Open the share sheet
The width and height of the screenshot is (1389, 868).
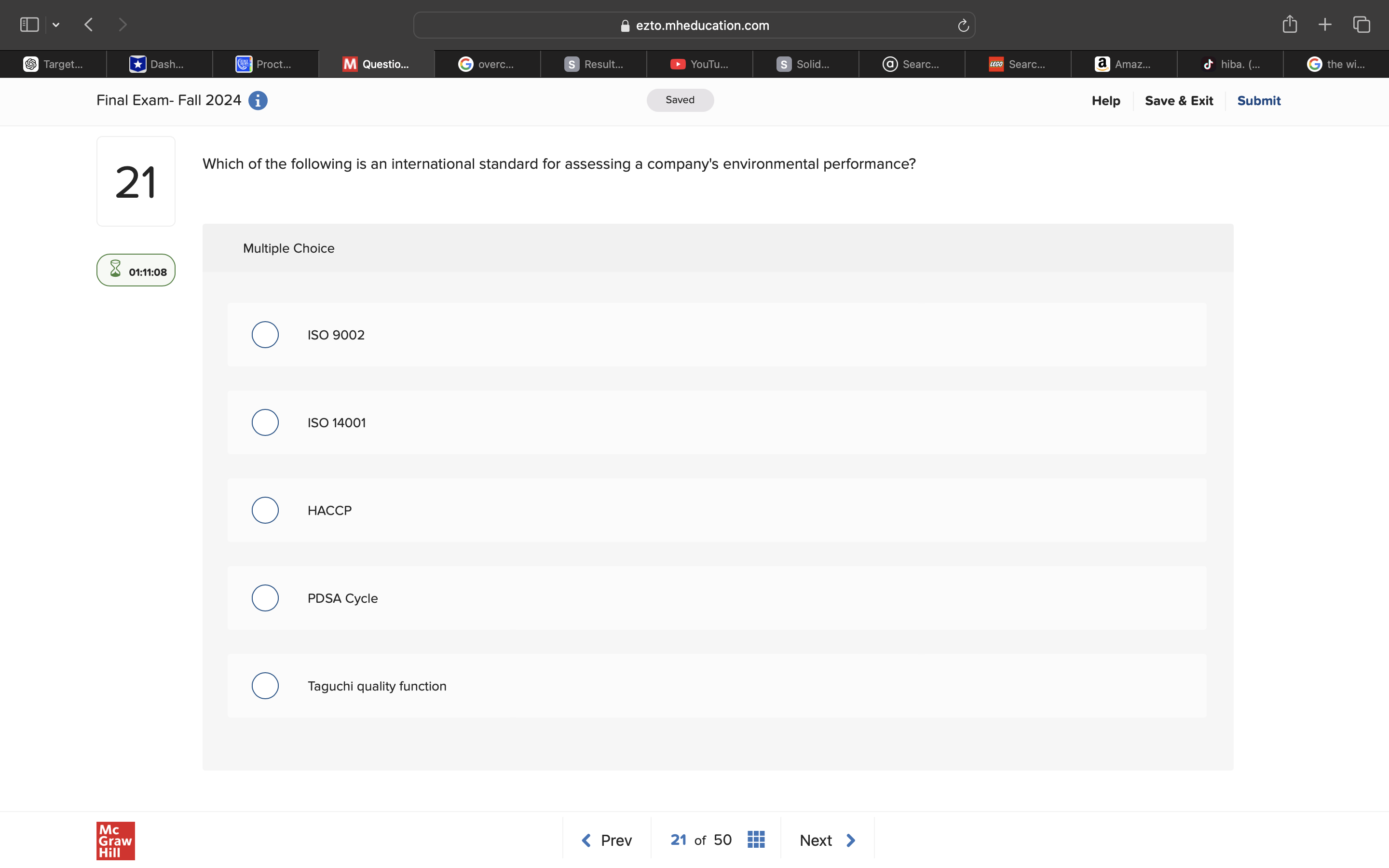tap(1289, 24)
